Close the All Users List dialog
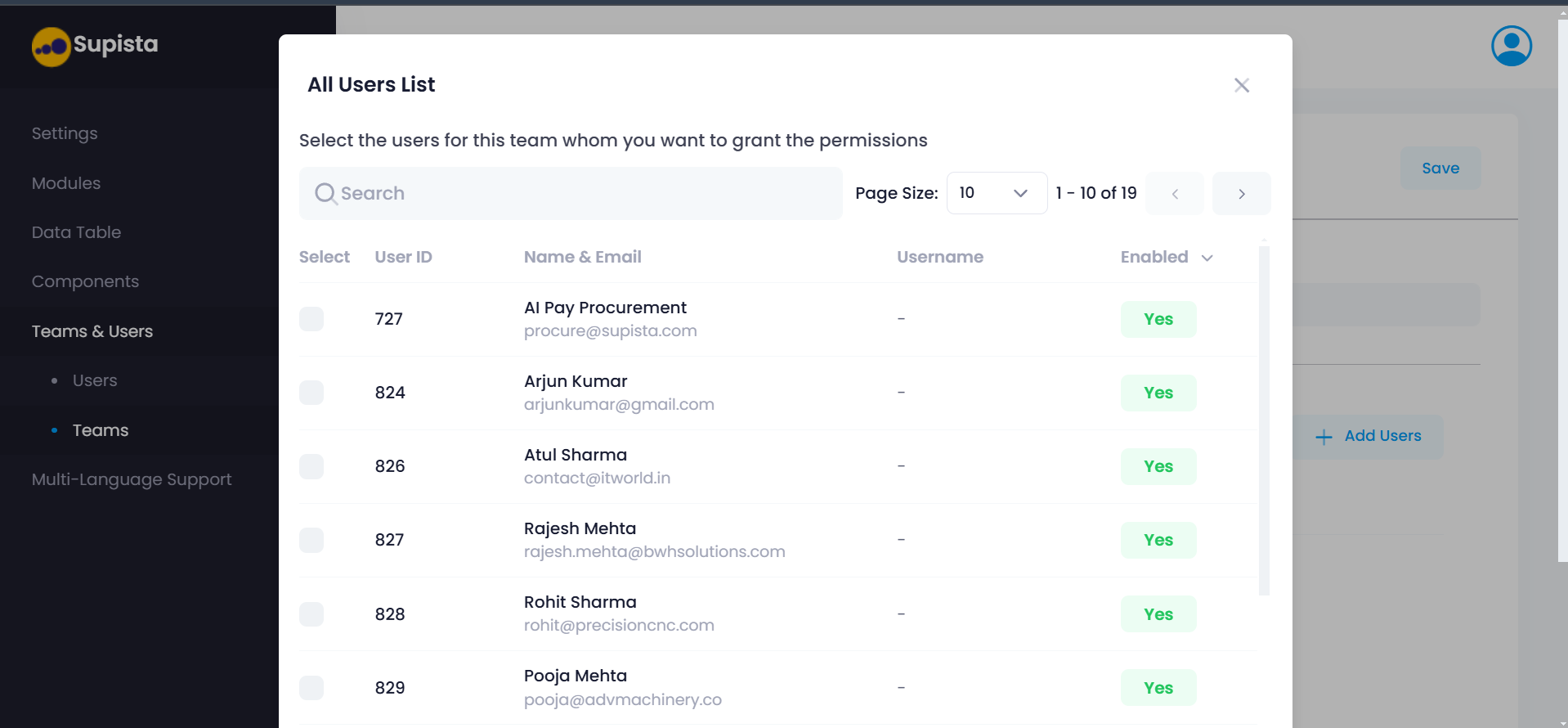This screenshot has width=1568, height=728. point(1241,85)
